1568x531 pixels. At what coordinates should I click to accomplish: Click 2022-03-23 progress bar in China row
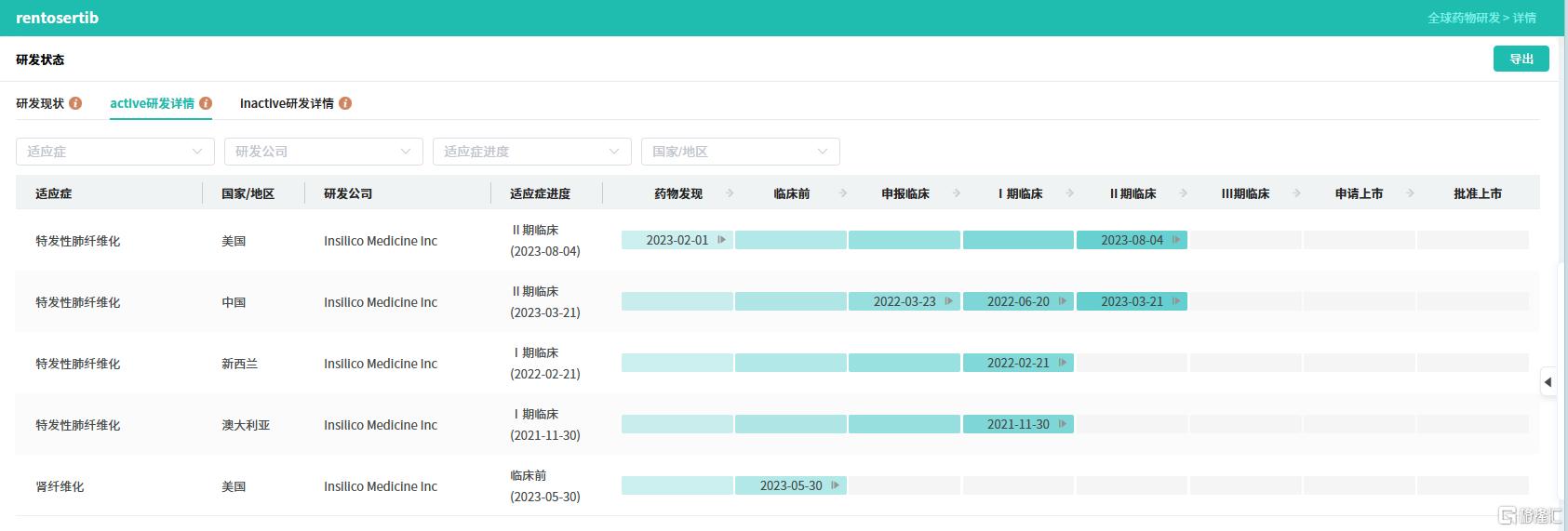click(905, 301)
